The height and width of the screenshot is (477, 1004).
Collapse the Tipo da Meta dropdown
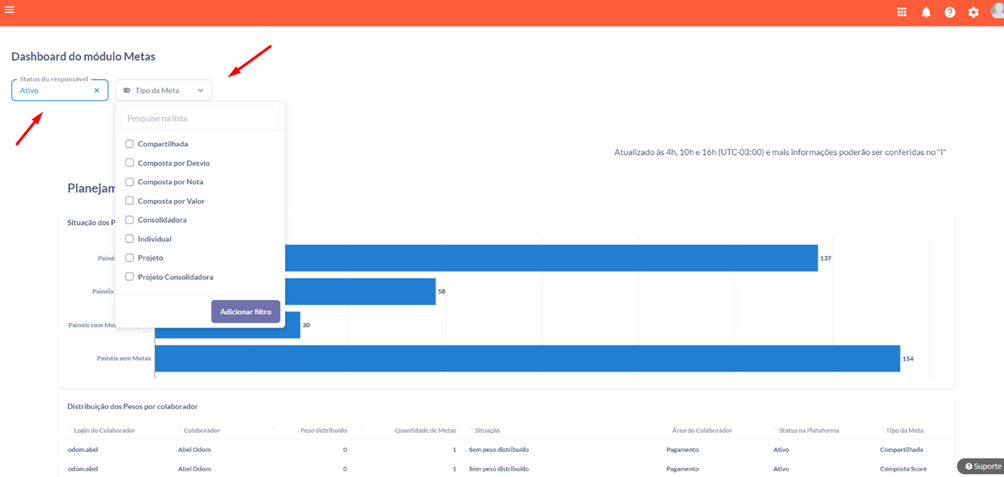pyautogui.click(x=200, y=90)
